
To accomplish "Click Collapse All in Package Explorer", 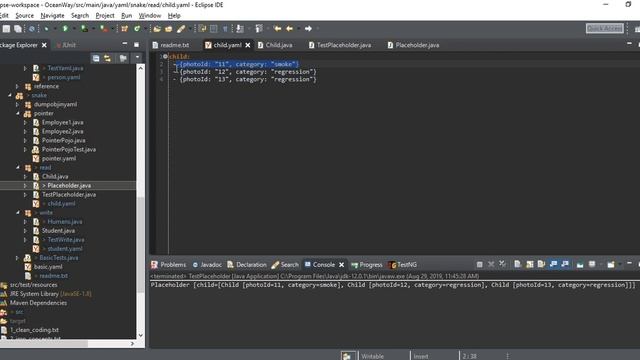I will (96, 58).
